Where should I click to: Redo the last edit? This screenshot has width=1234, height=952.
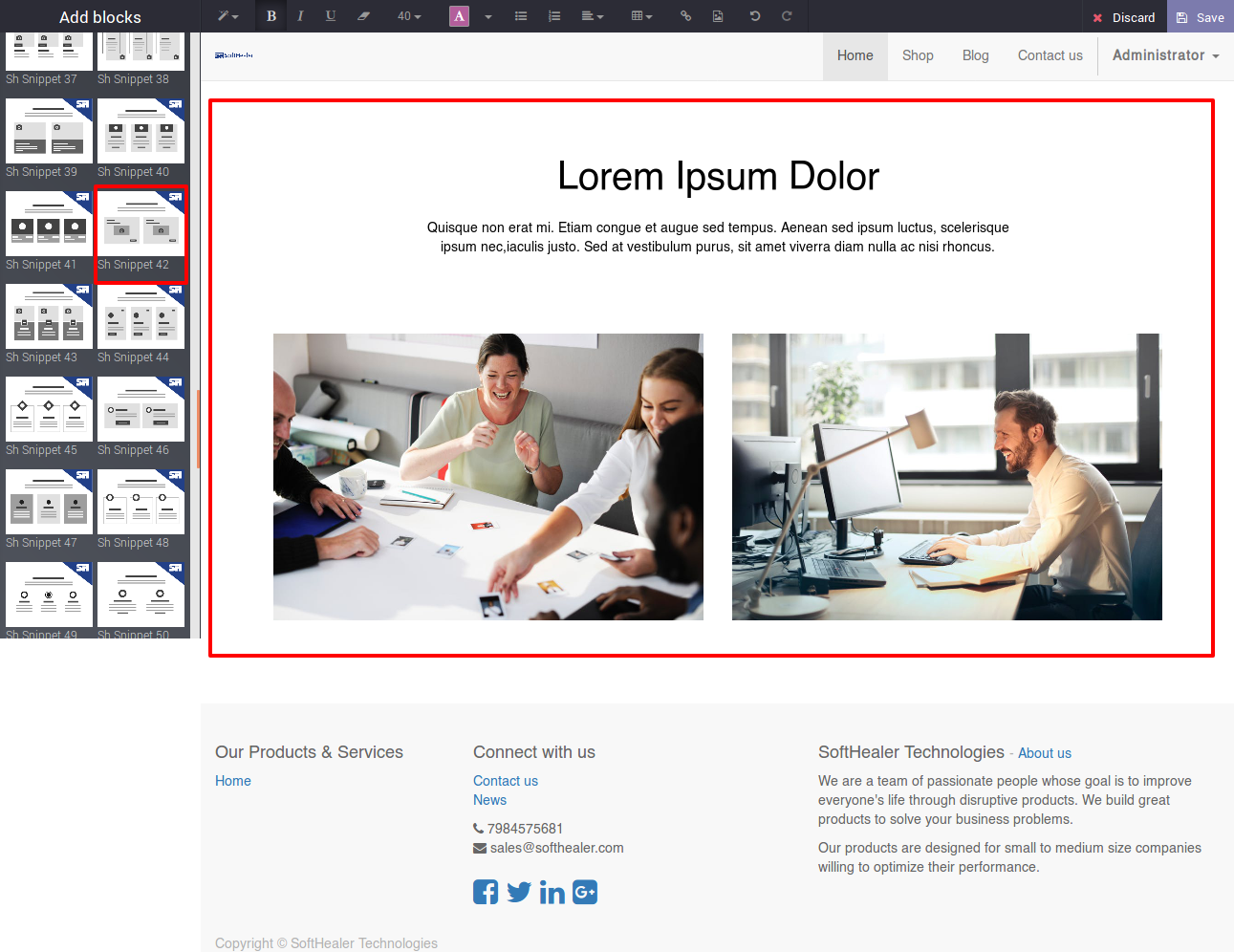coord(787,16)
